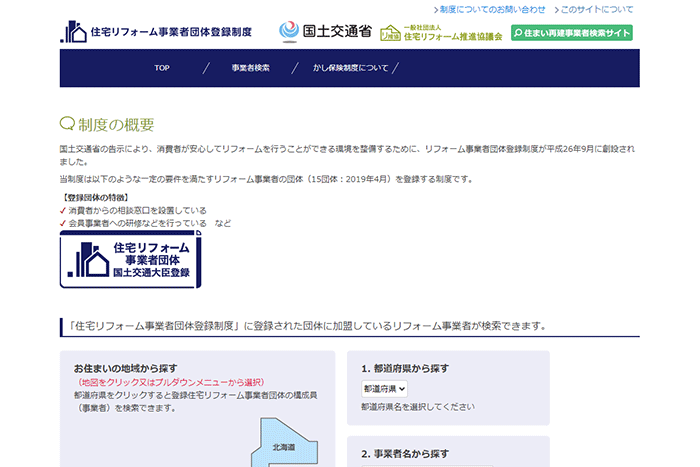The image size is (700, 467).
Task: Open the 国土交通省 logo link
Action: click(x=325, y=31)
